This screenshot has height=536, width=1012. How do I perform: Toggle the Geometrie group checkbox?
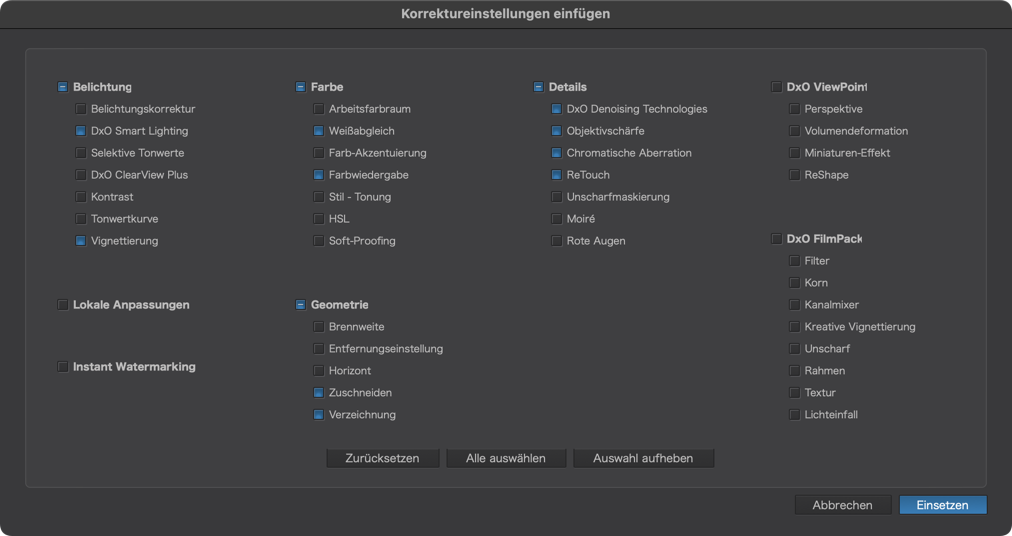pyautogui.click(x=300, y=305)
